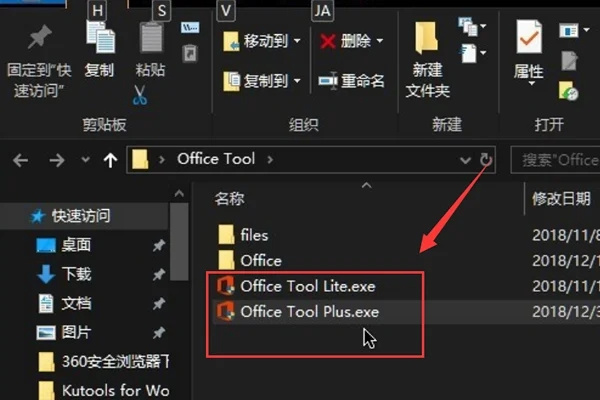Screen dimensions: 600x400
Task: Click the search Office Tool box
Action: click(556, 160)
